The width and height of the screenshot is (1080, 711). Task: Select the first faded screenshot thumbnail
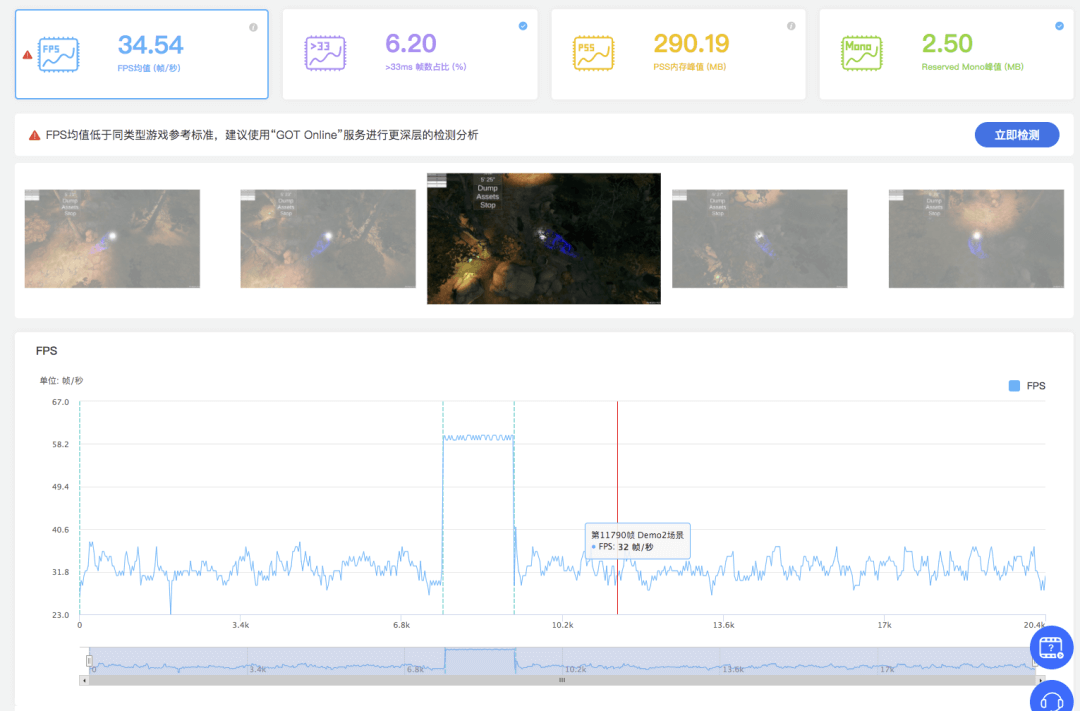pos(112,238)
